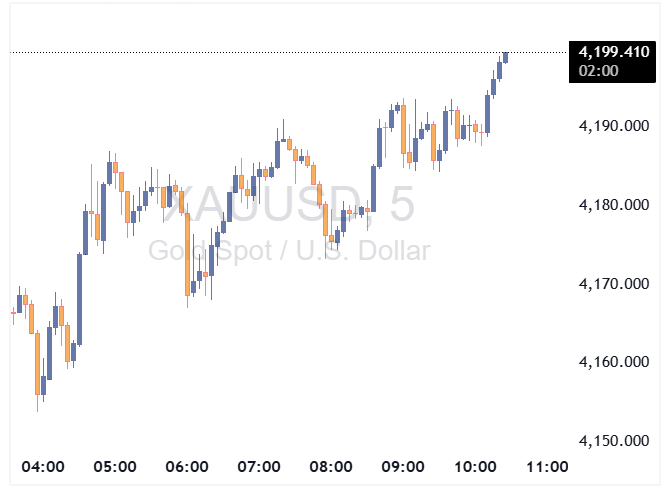Select the 09:00 time axis label
Viewport: 670px width, 495px height.
403,467
